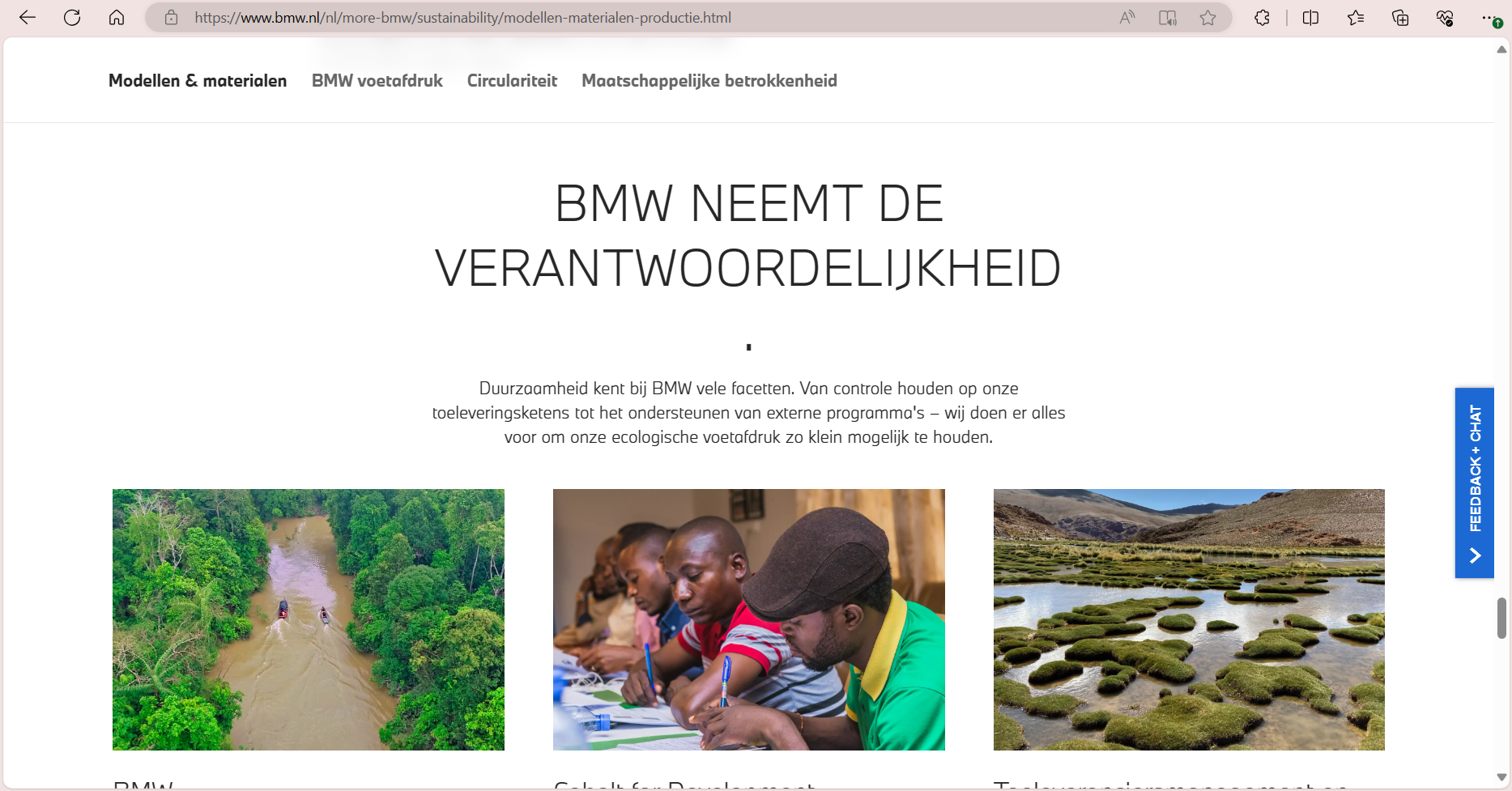Click scrollbar up arrow
This screenshot has height=791, width=1512.
coord(1501,49)
